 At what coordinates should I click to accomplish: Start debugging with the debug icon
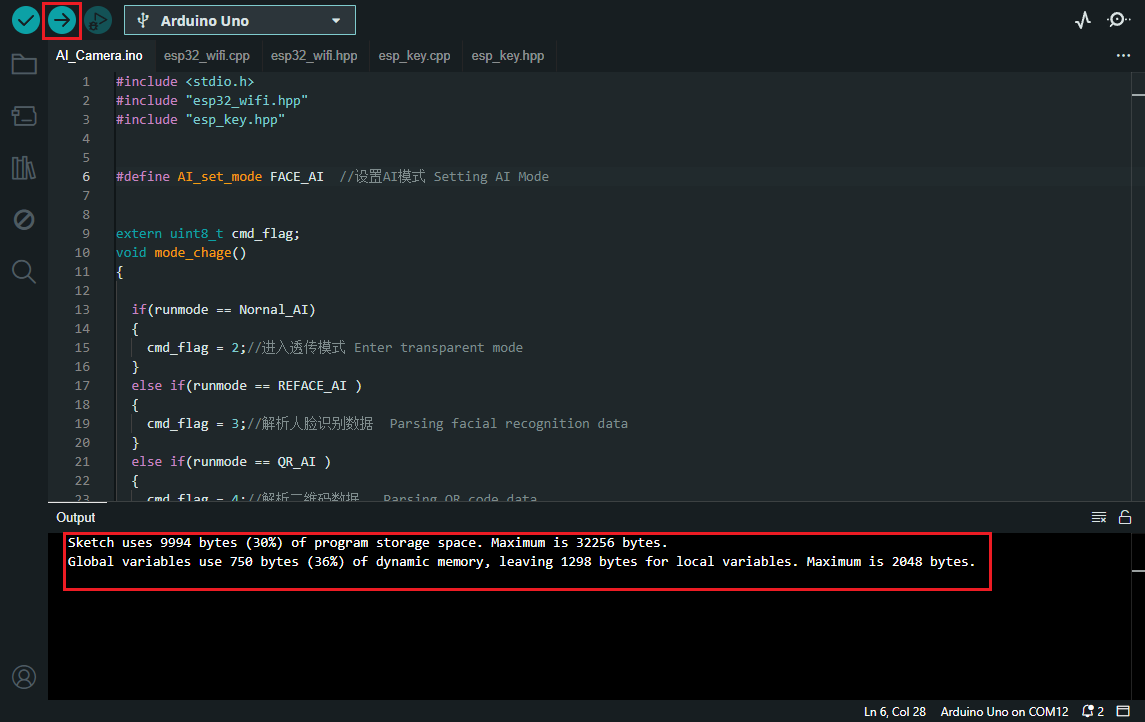coord(98,20)
